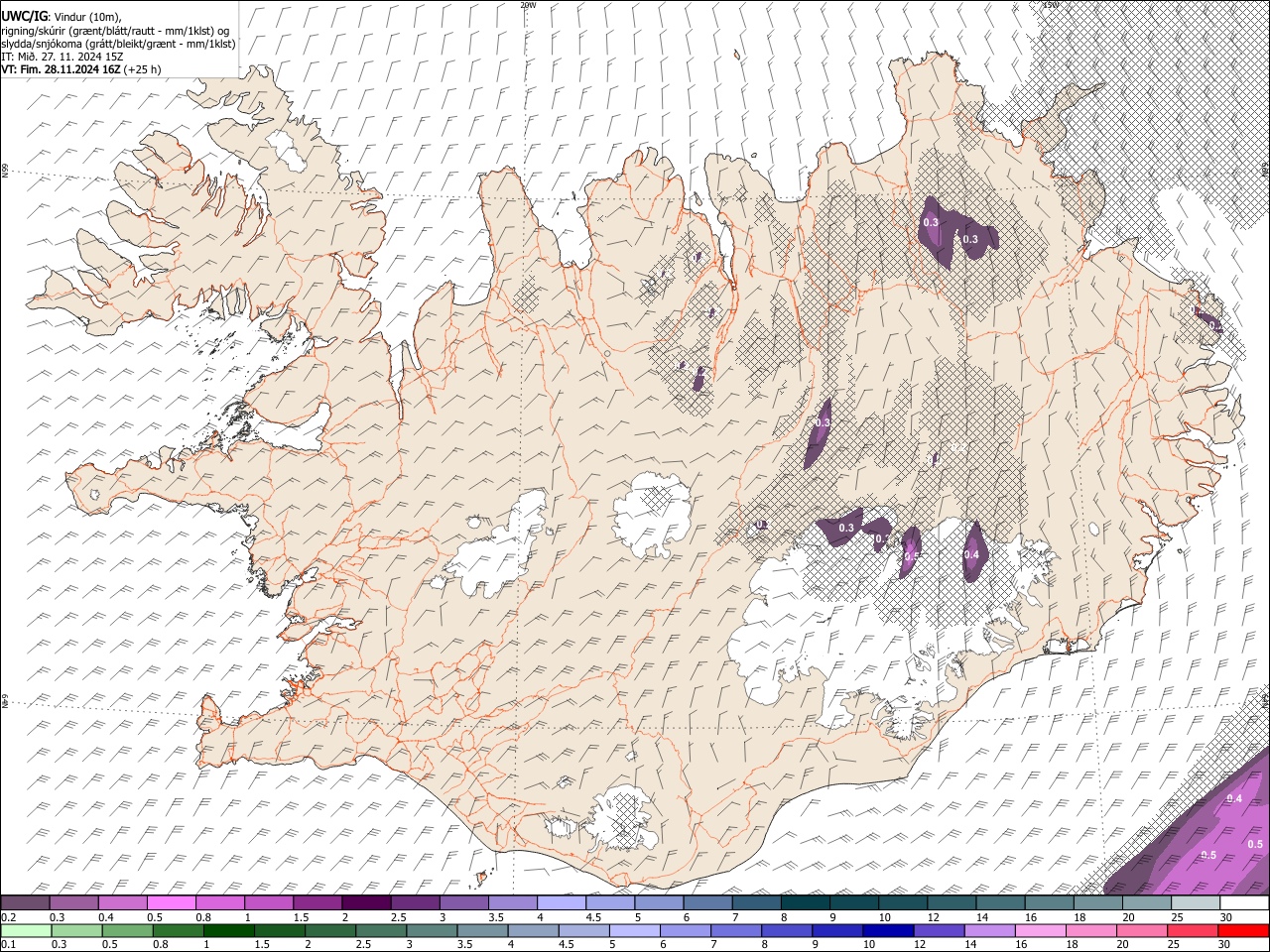Screen dimensions: 1270x952
Task: Pick the 0.8–1 rain legend swatch
Action: tap(178, 930)
